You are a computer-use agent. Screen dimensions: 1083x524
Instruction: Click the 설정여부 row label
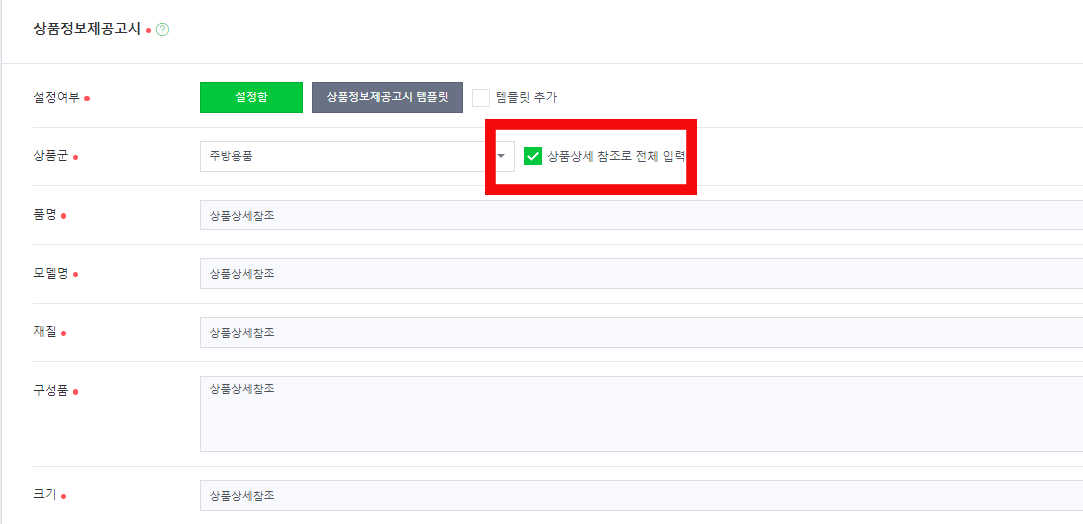pos(57,98)
